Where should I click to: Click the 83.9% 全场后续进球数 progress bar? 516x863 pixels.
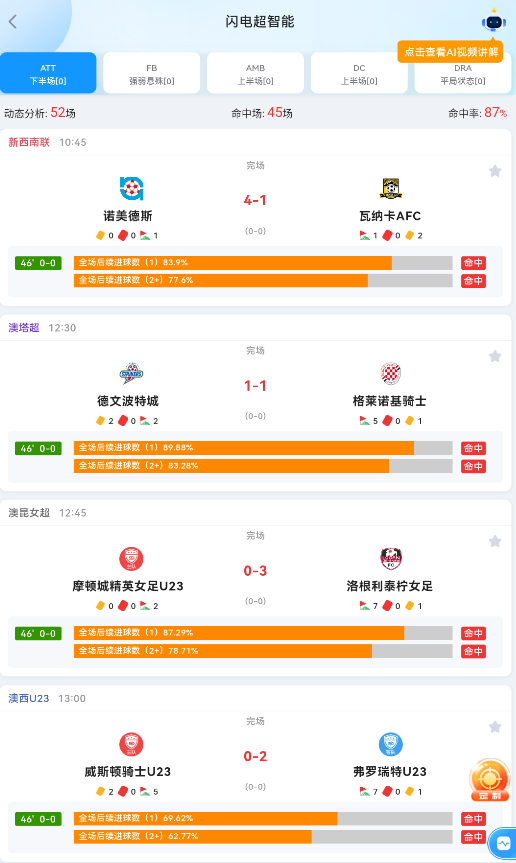[x=263, y=263]
